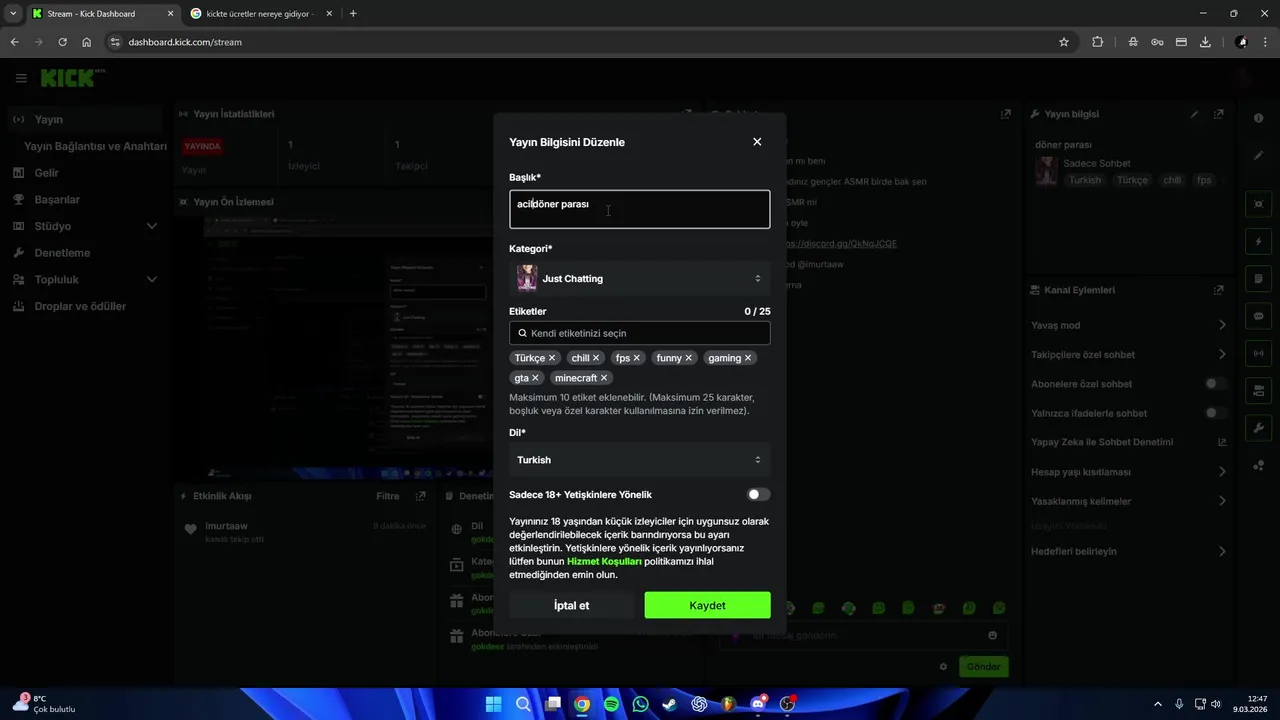This screenshot has width=1280, height=720.
Task: Pop out the Etkinlik Akışı panel
Action: click(421, 496)
